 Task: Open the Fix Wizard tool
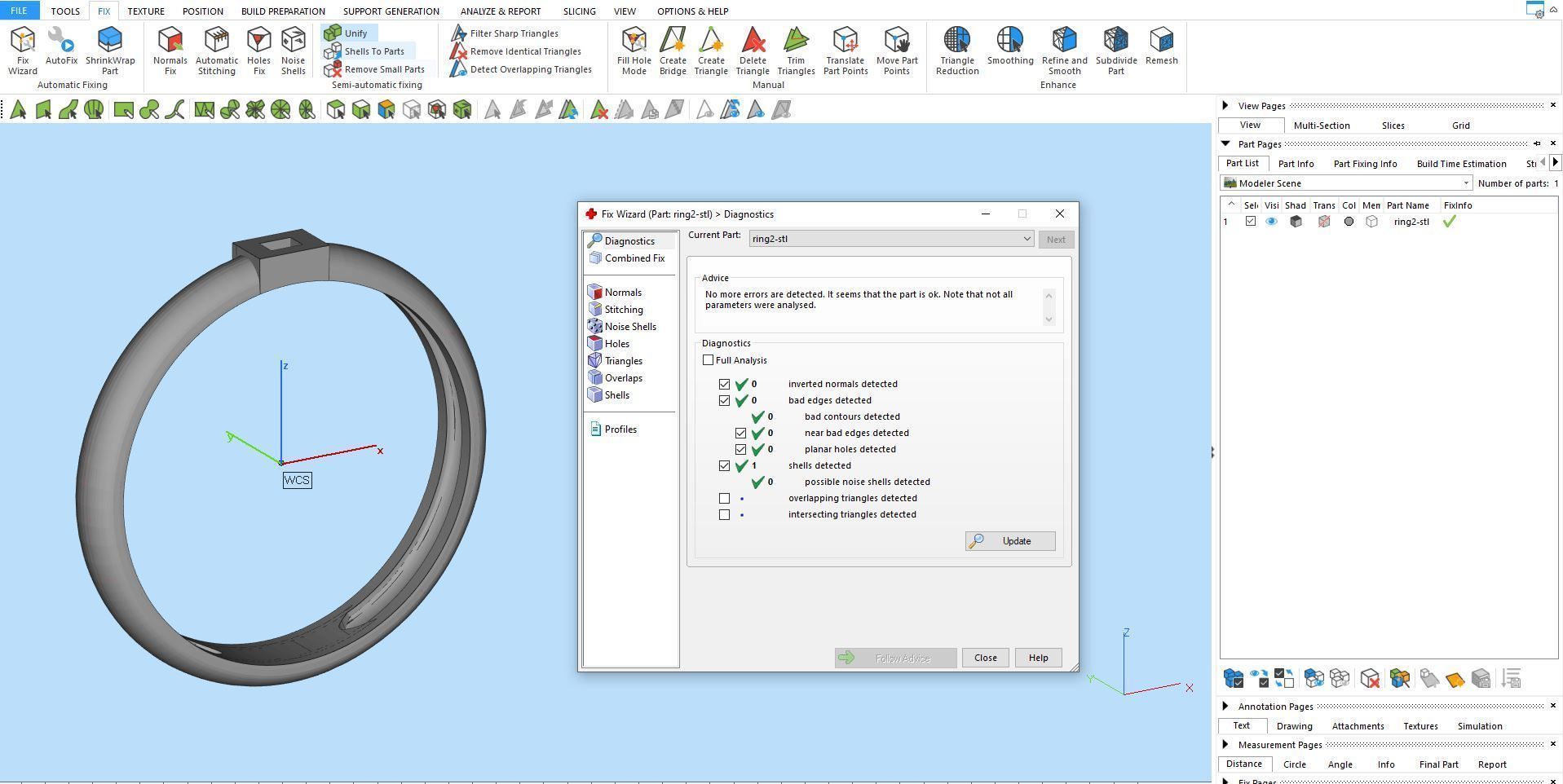click(x=23, y=51)
